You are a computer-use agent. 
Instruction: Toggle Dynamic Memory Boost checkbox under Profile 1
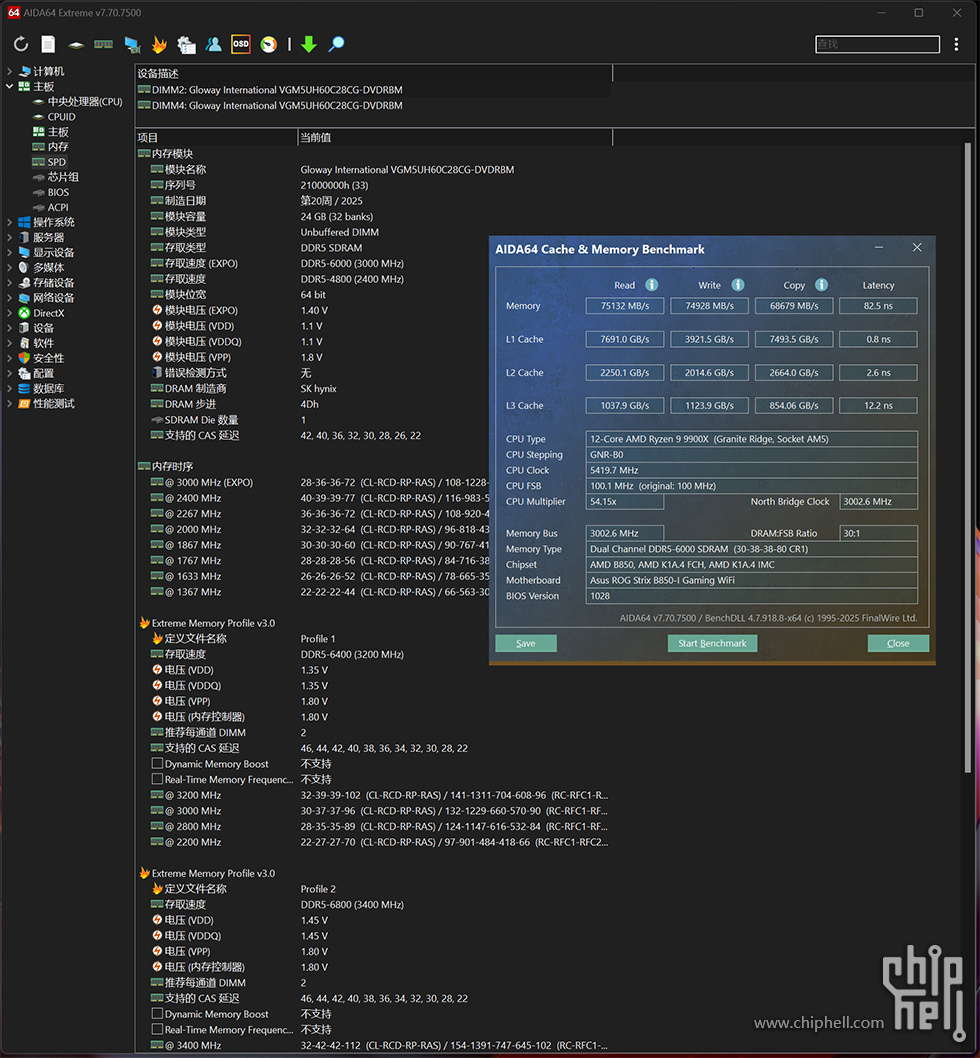click(x=157, y=764)
